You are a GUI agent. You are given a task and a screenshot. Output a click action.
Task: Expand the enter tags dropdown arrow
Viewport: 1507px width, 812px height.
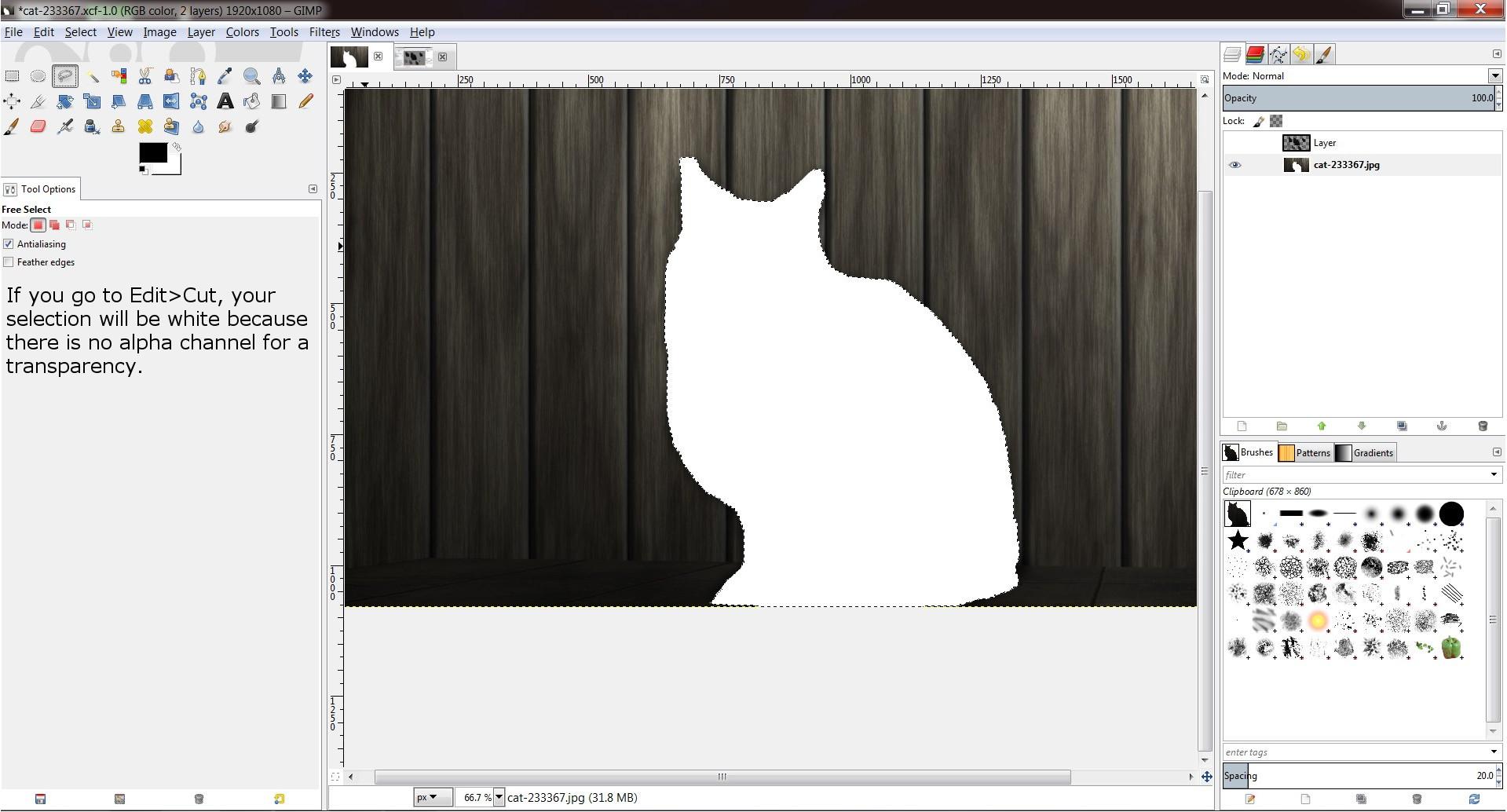[1494, 752]
